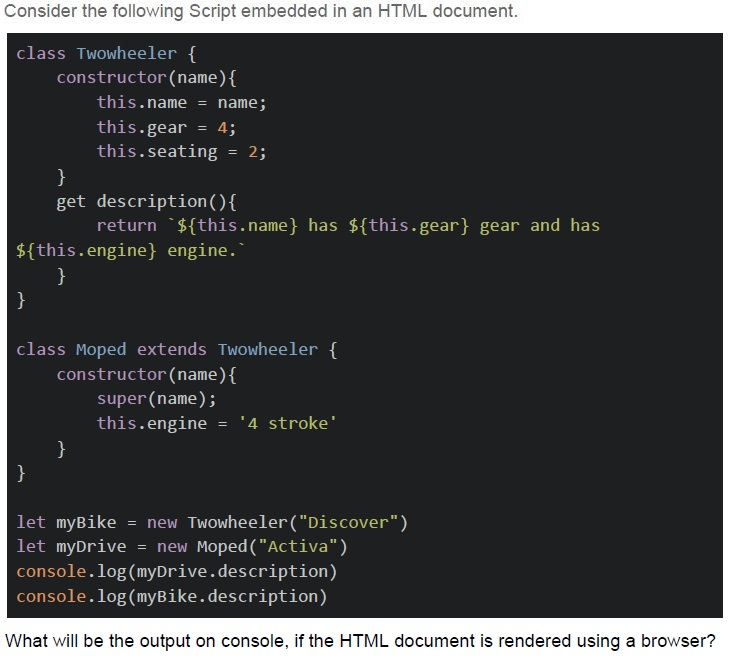
Task: Click the 'return' keyword in template string line
Action: [x=127, y=225]
